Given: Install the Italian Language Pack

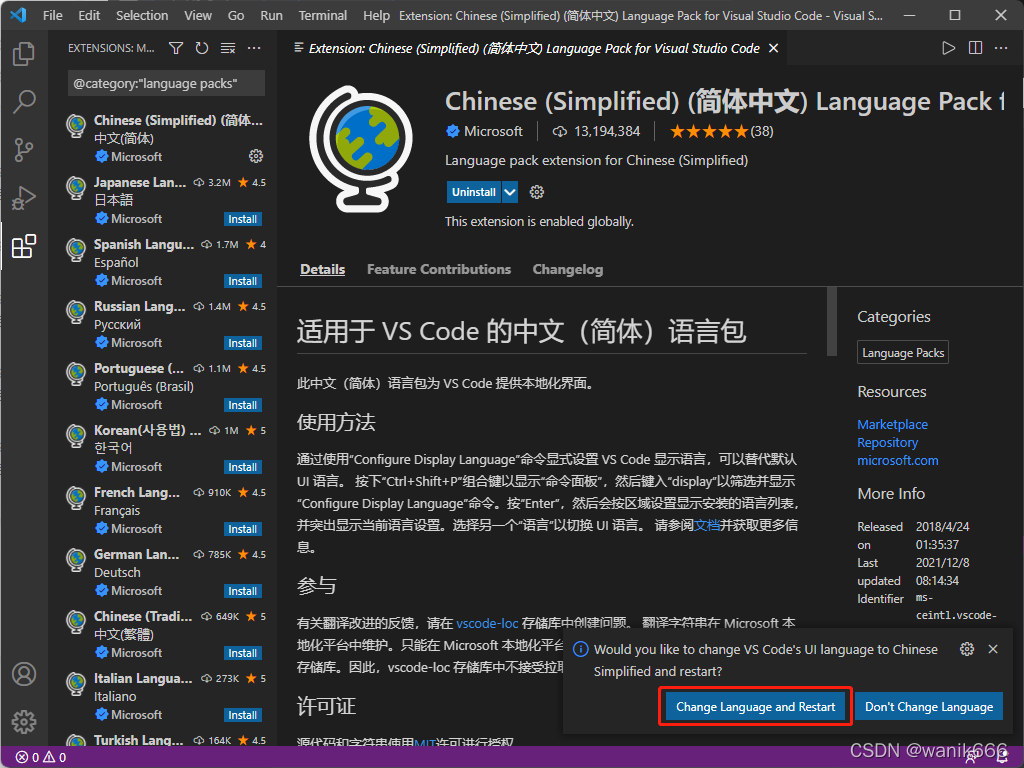Looking at the screenshot, I should point(242,715).
